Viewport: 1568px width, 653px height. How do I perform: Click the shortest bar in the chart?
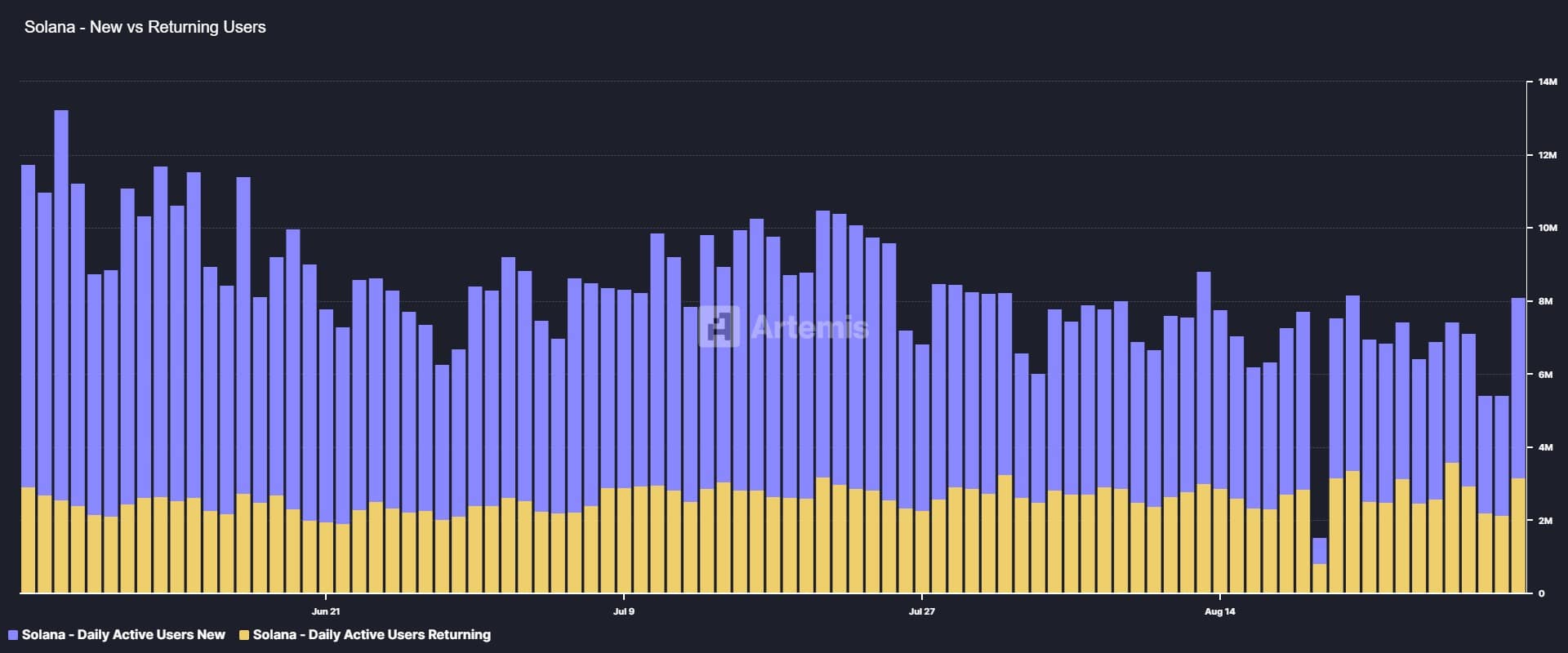pyautogui.click(x=1320, y=563)
